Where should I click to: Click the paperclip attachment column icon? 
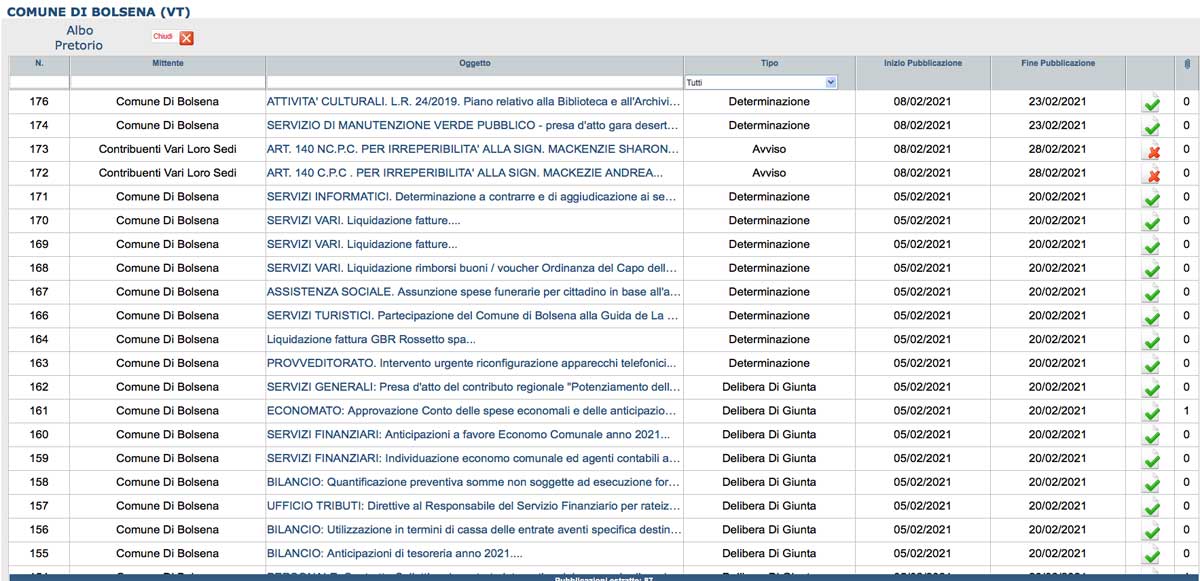click(1186, 64)
